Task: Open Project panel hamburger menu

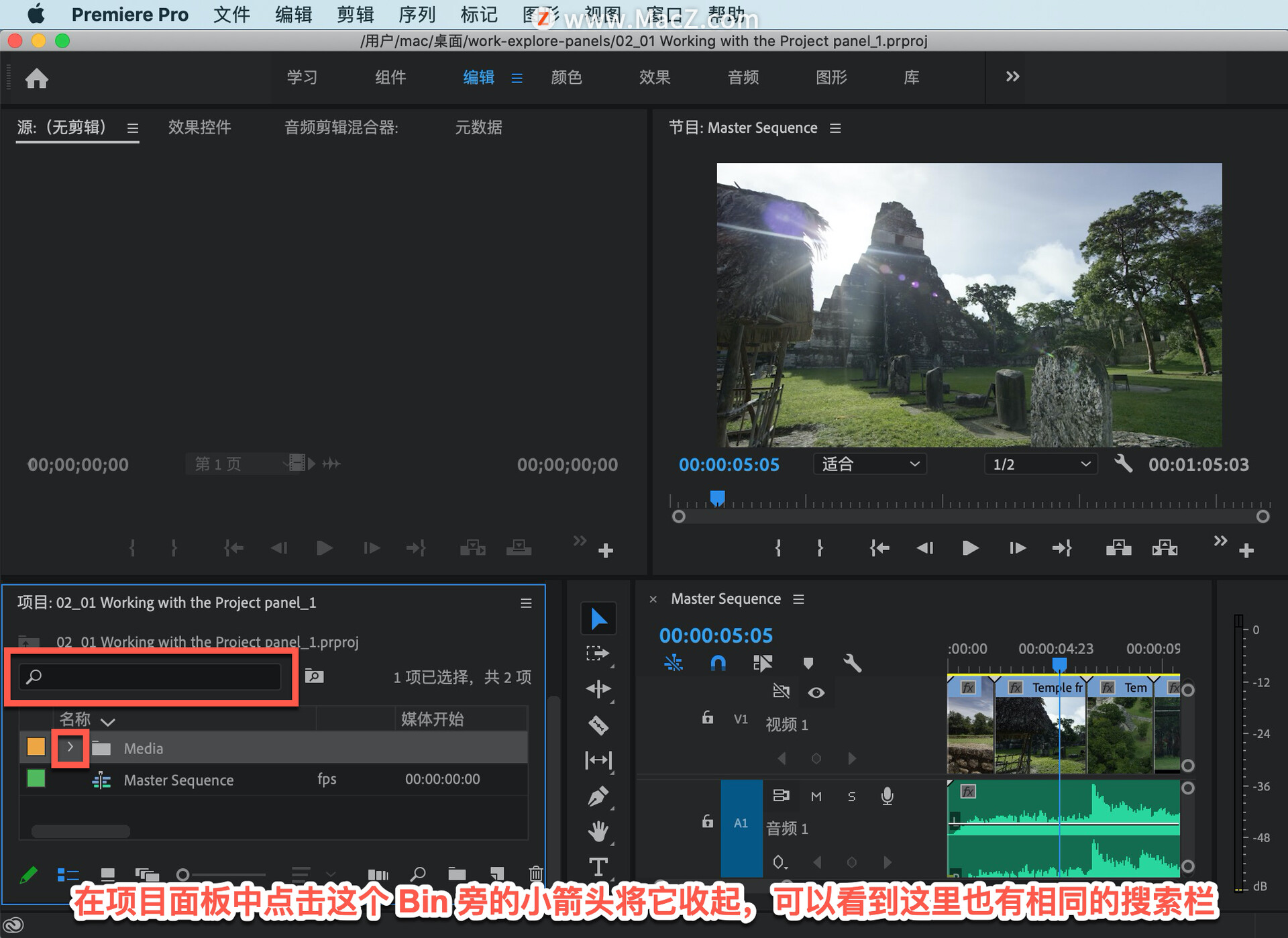Action: click(526, 603)
